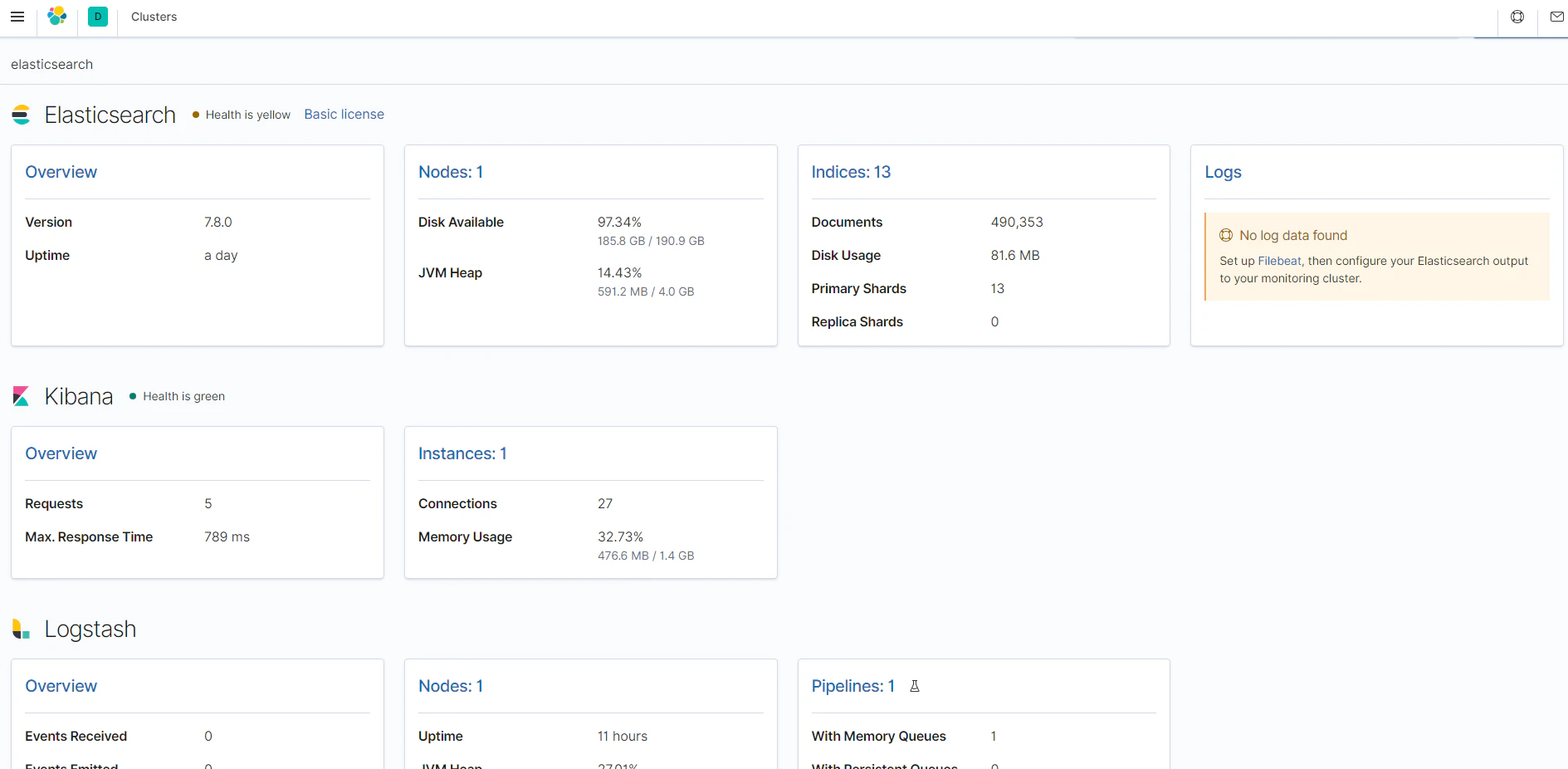Click the 81.6 MB disk usage value
Screen dimensions: 1568x769
click(x=1015, y=255)
